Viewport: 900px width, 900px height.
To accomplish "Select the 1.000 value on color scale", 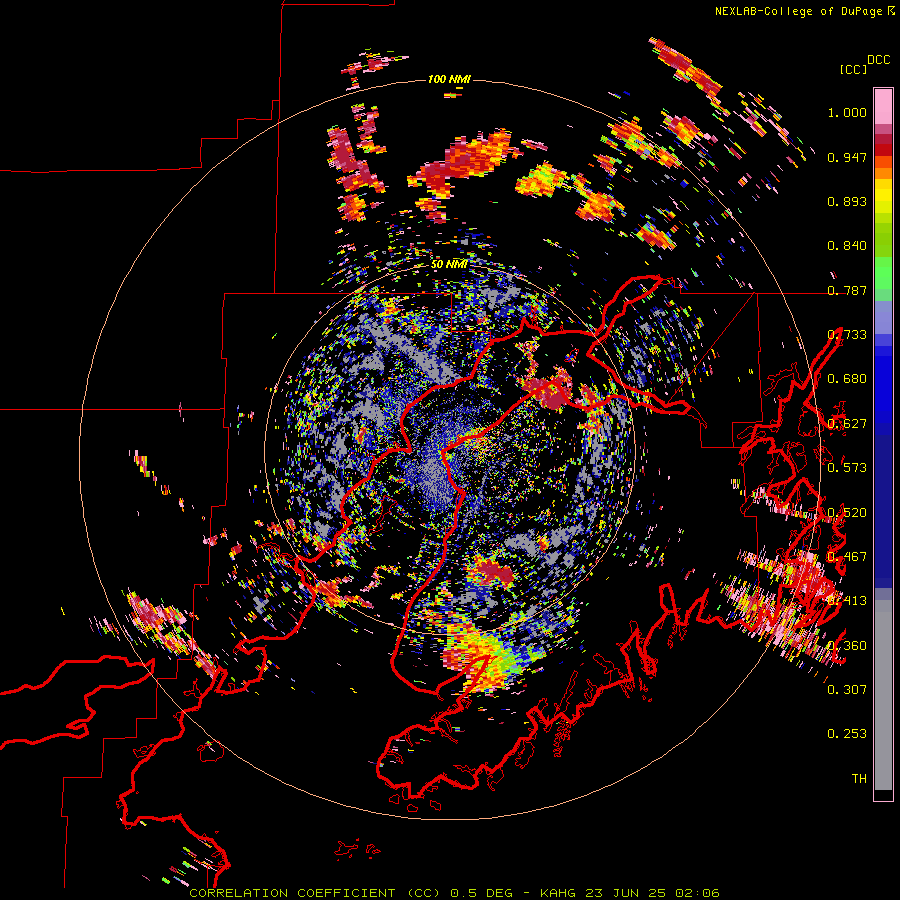I will [x=847, y=112].
